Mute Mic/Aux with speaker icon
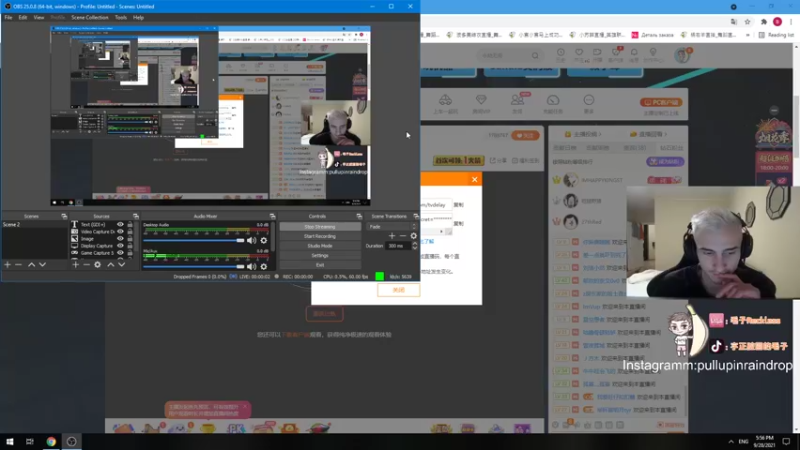This screenshot has width=800, height=450. pos(252,266)
